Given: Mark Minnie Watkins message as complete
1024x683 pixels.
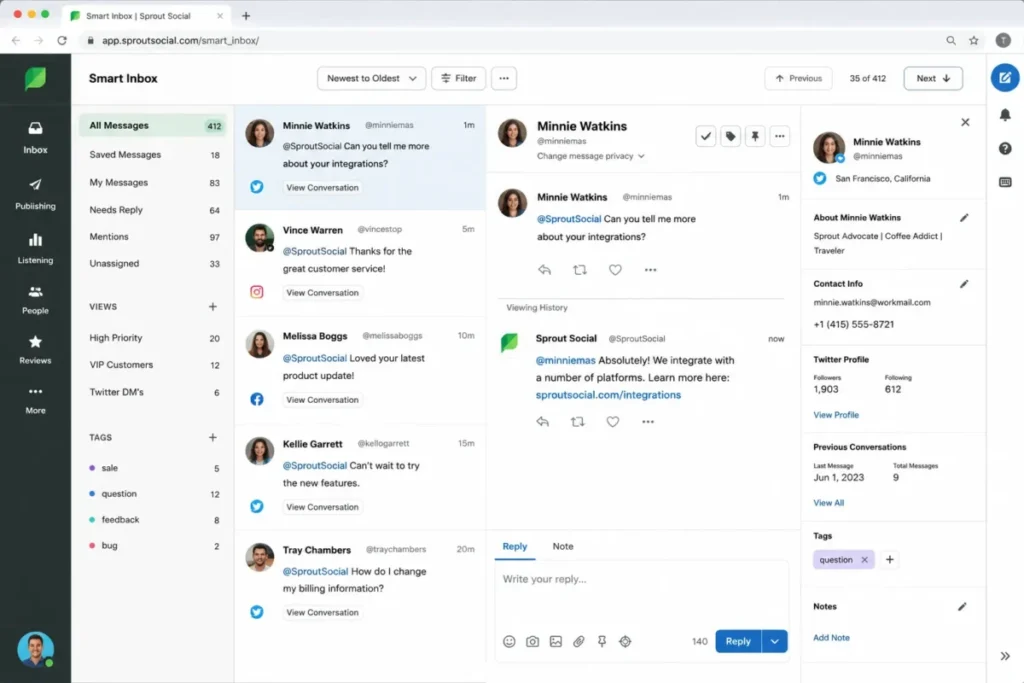Looking at the screenshot, I should pyautogui.click(x=705, y=136).
